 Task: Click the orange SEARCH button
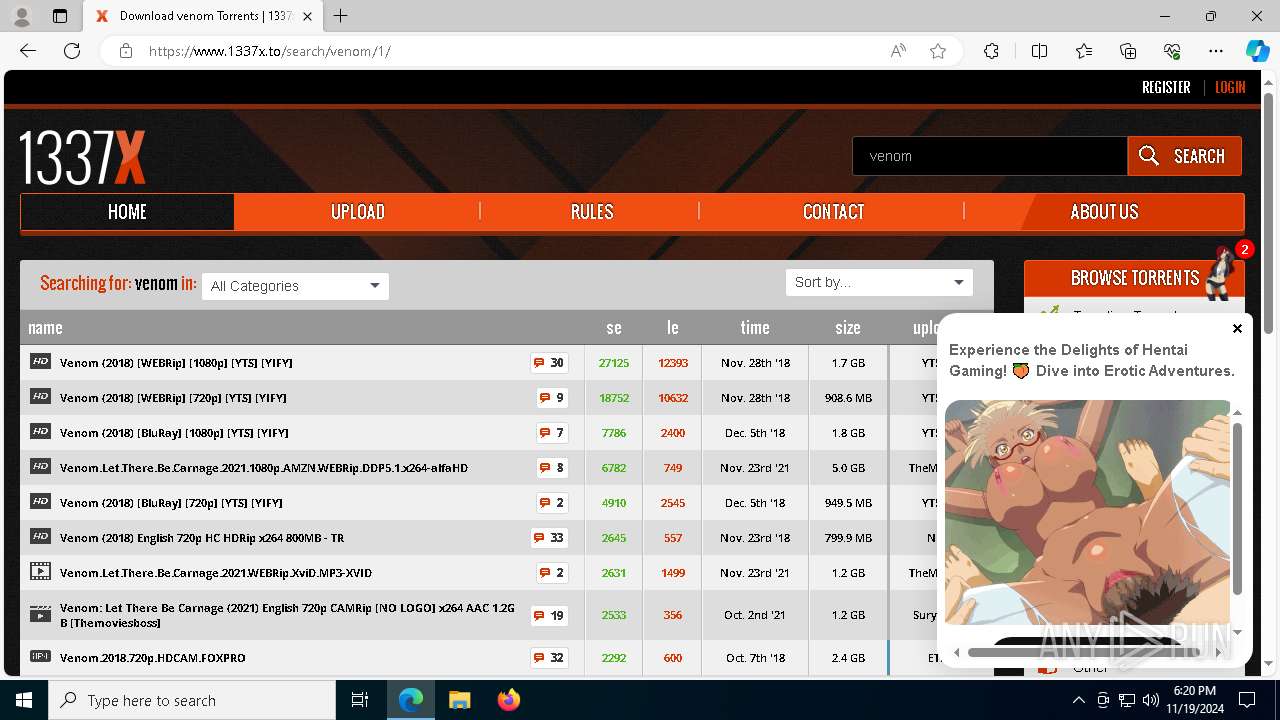(x=1184, y=156)
